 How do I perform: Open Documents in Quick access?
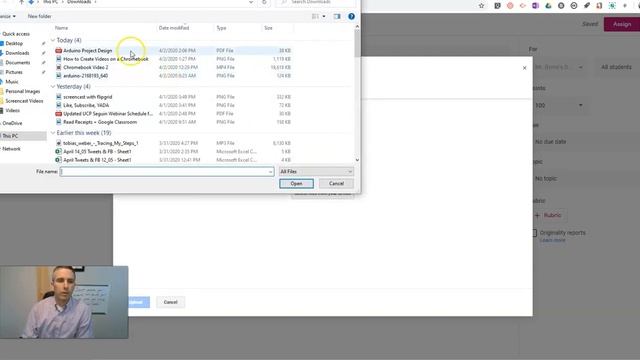[x=18, y=62]
